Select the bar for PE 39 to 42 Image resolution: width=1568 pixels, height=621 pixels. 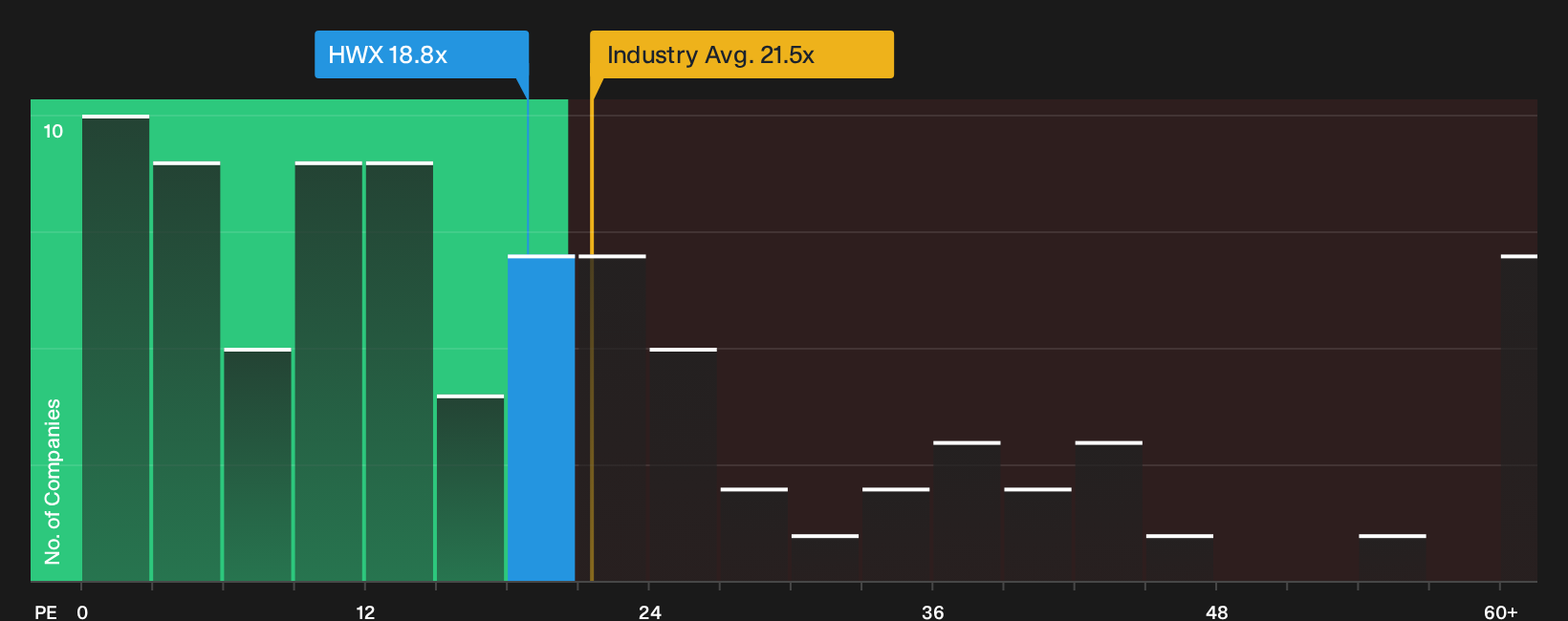coord(1037,534)
